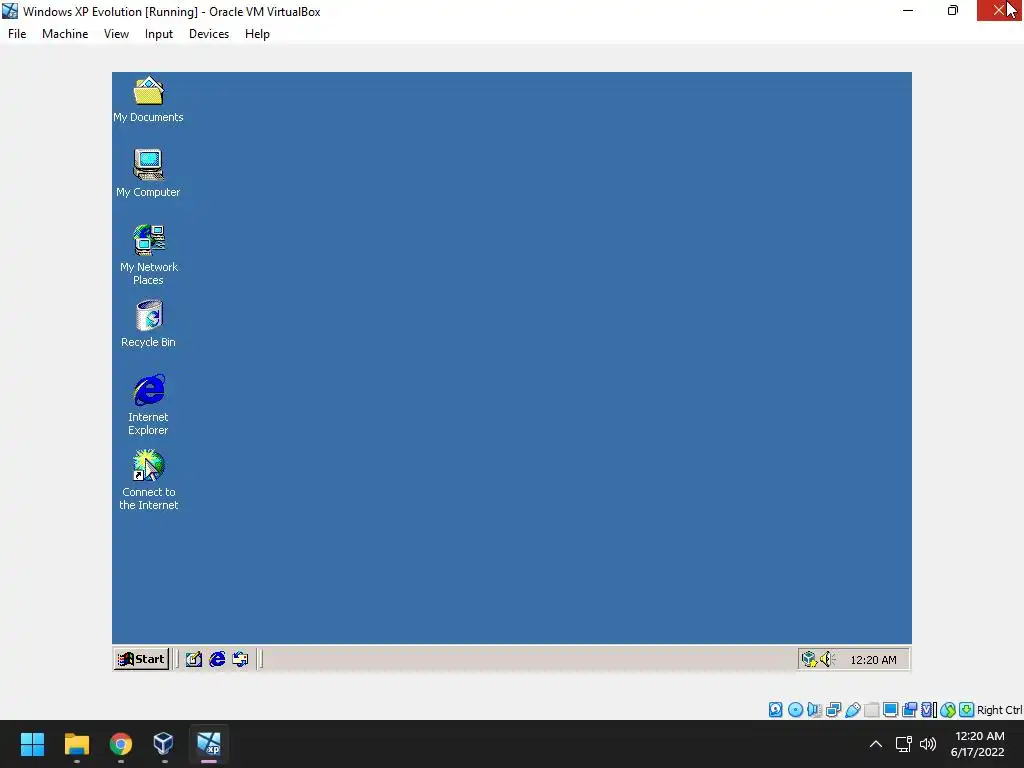Image resolution: width=1024 pixels, height=768 pixels.
Task: Select Connect to the Internet shortcut
Action: point(148,480)
